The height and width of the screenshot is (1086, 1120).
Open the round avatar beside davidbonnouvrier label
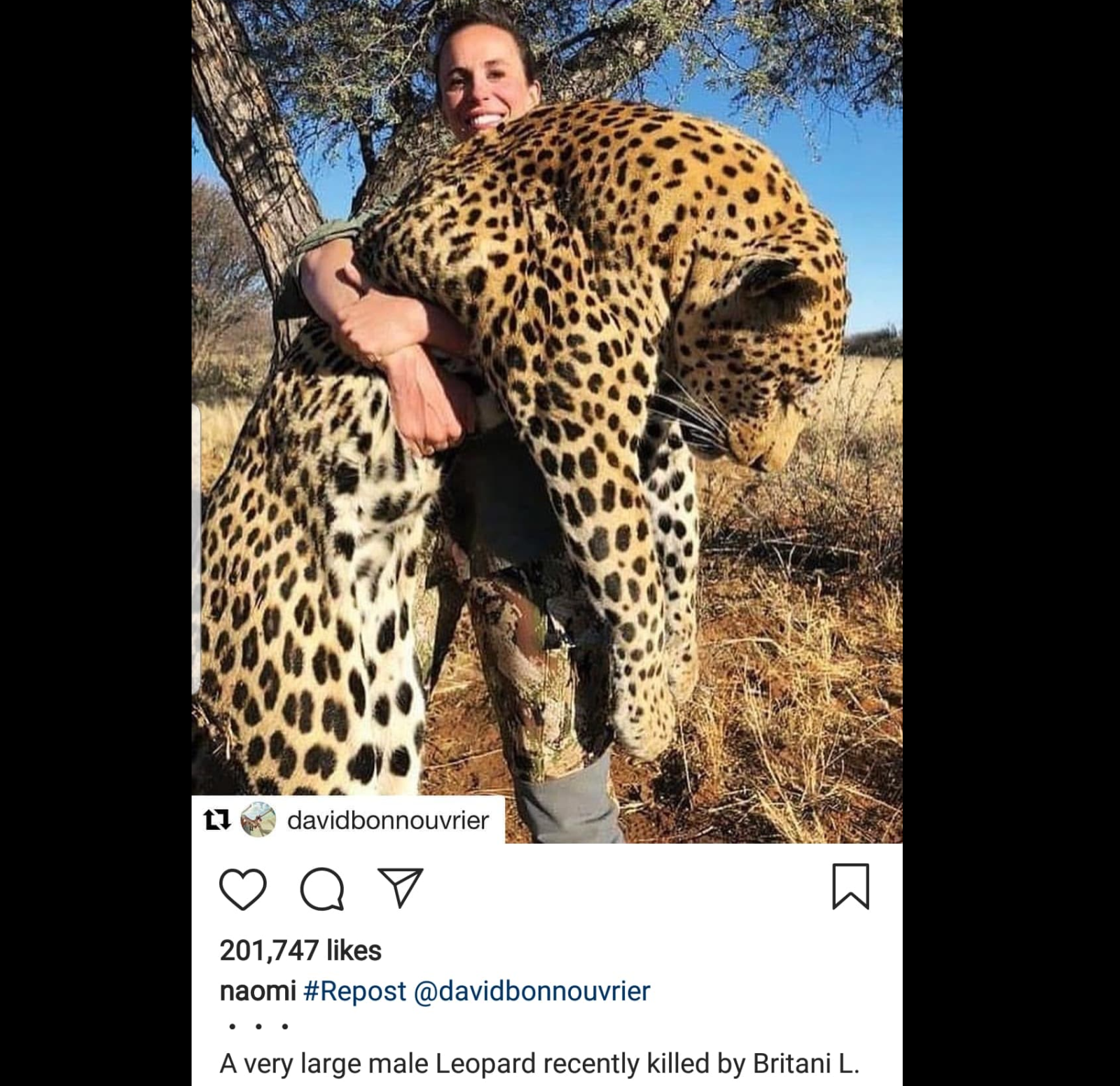coord(258,819)
